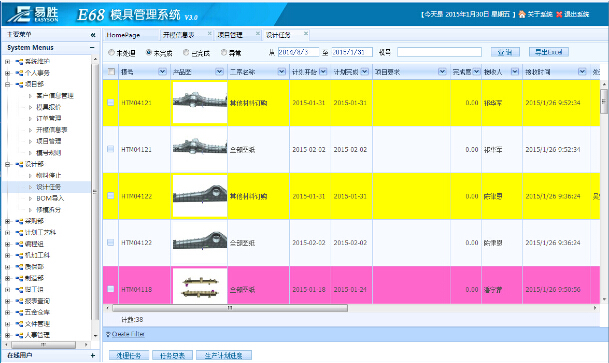Click the home icon beside 关于系统
Image resolution: width=609 pixels, height=363 pixels.
click(522, 14)
